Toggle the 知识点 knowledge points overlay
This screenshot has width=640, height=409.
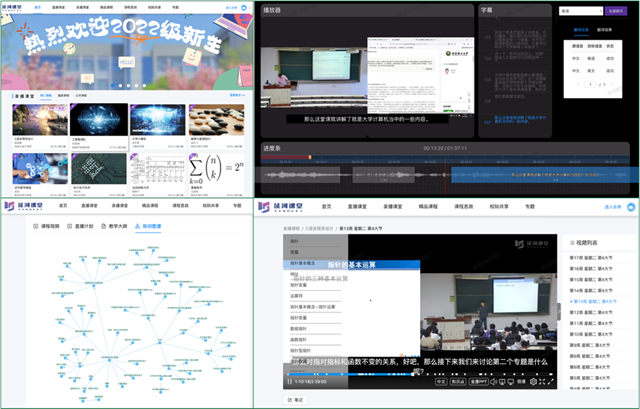[456, 382]
